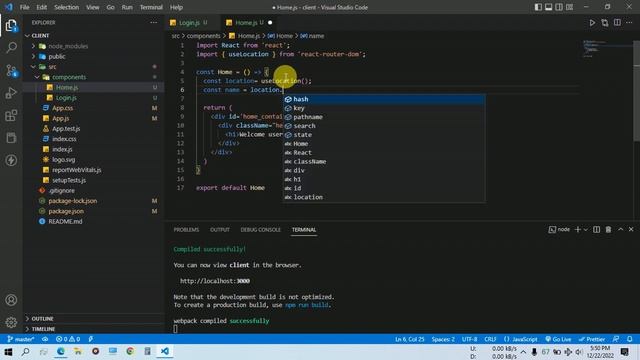Select the hash suggestion

click(384, 99)
